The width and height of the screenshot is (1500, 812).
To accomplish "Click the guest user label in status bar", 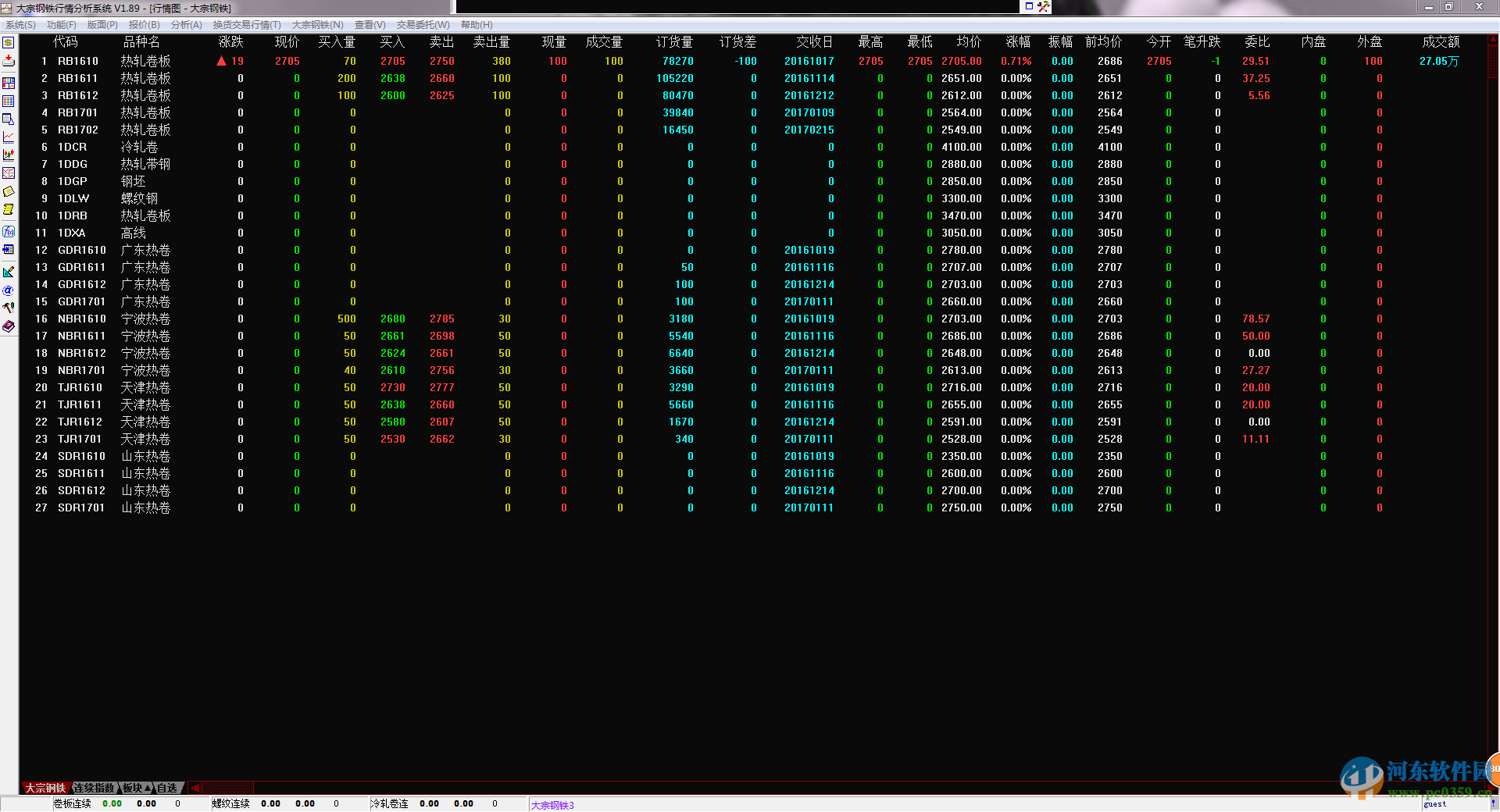I will [x=1434, y=804].
